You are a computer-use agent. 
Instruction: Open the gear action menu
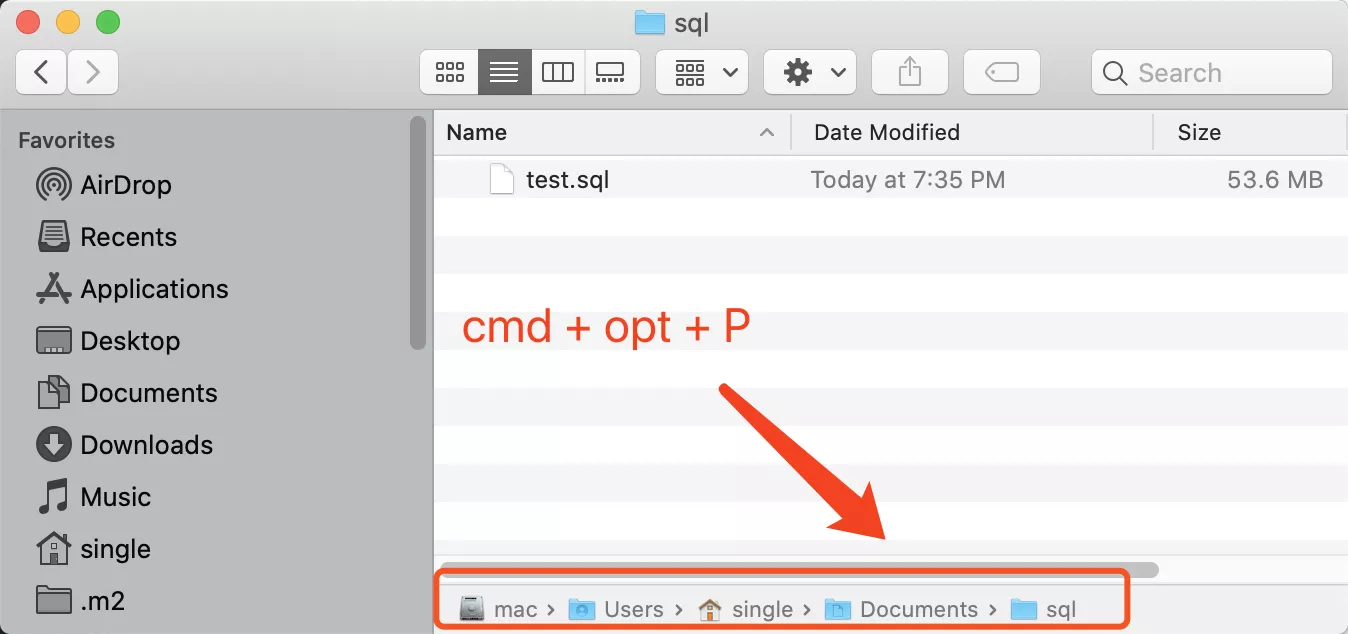tap(810, 72)
